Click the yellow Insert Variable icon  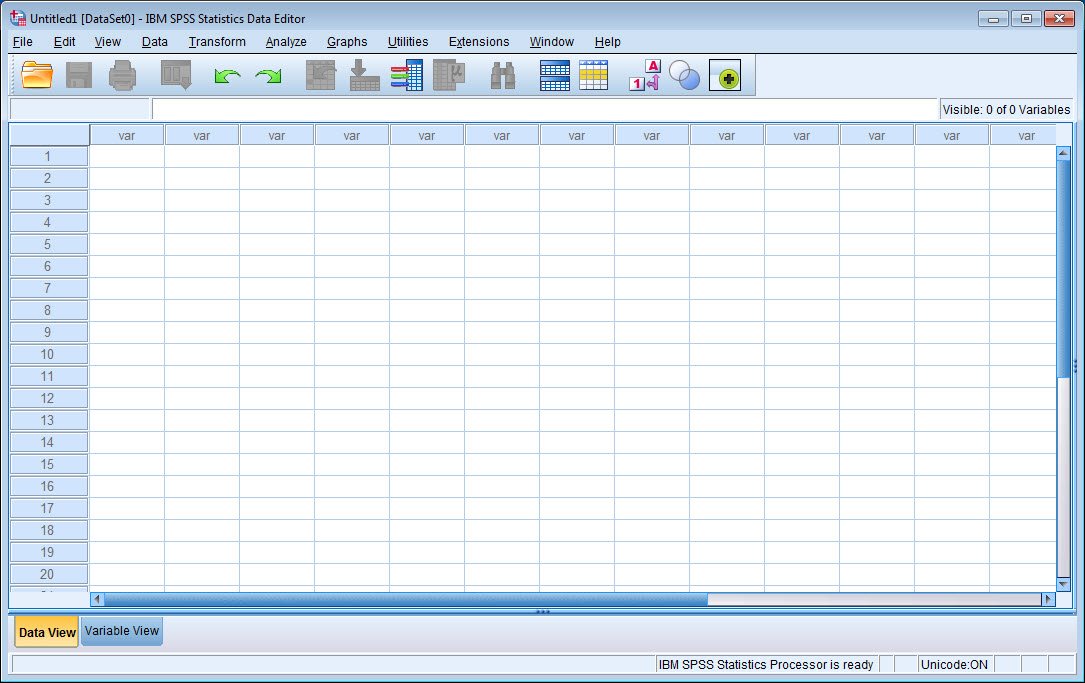pos(594,75)
